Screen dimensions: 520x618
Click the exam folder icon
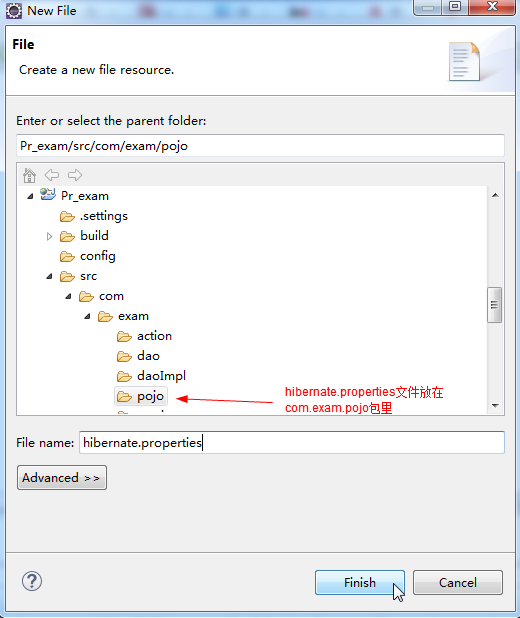click(x=105, y=316)
